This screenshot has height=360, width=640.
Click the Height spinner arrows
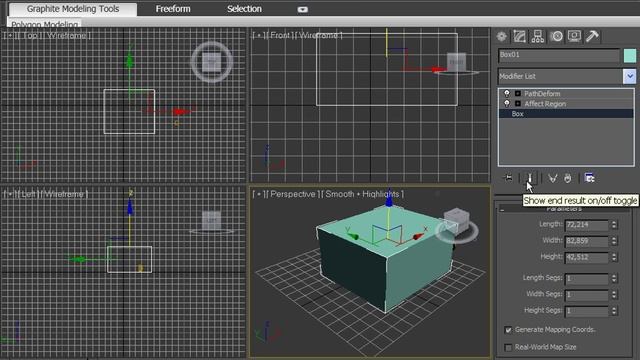coord(614,257)
